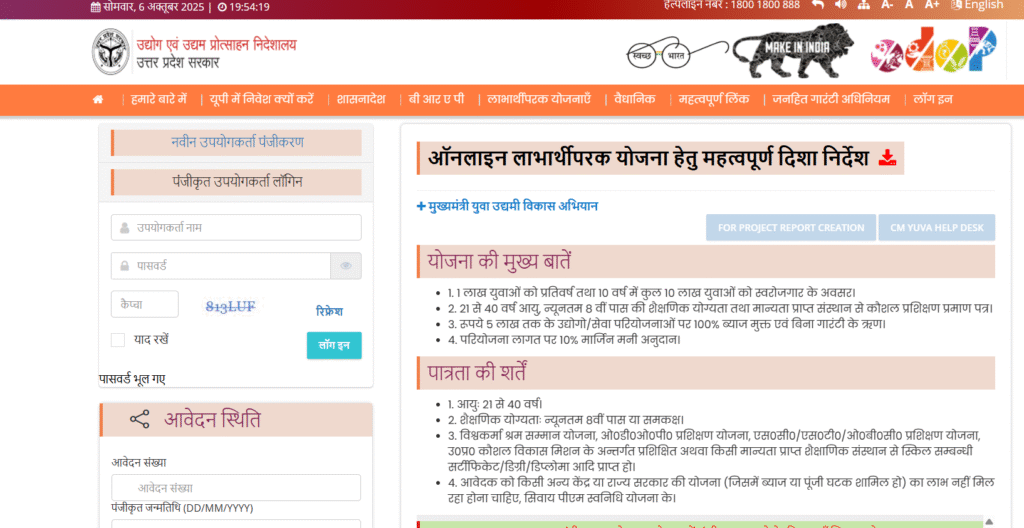Expand 'मुख्यमंत्री युवा उद्यमी विकास अभियान' section

(x=507, y=206)
